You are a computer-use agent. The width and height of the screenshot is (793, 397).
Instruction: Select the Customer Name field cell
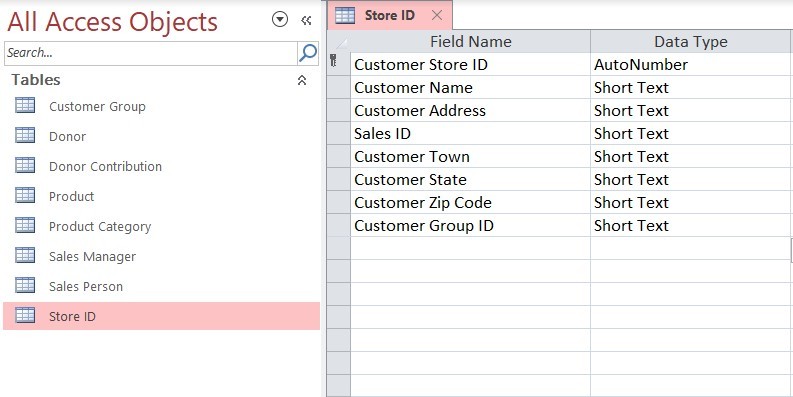[x=470, y=87]
